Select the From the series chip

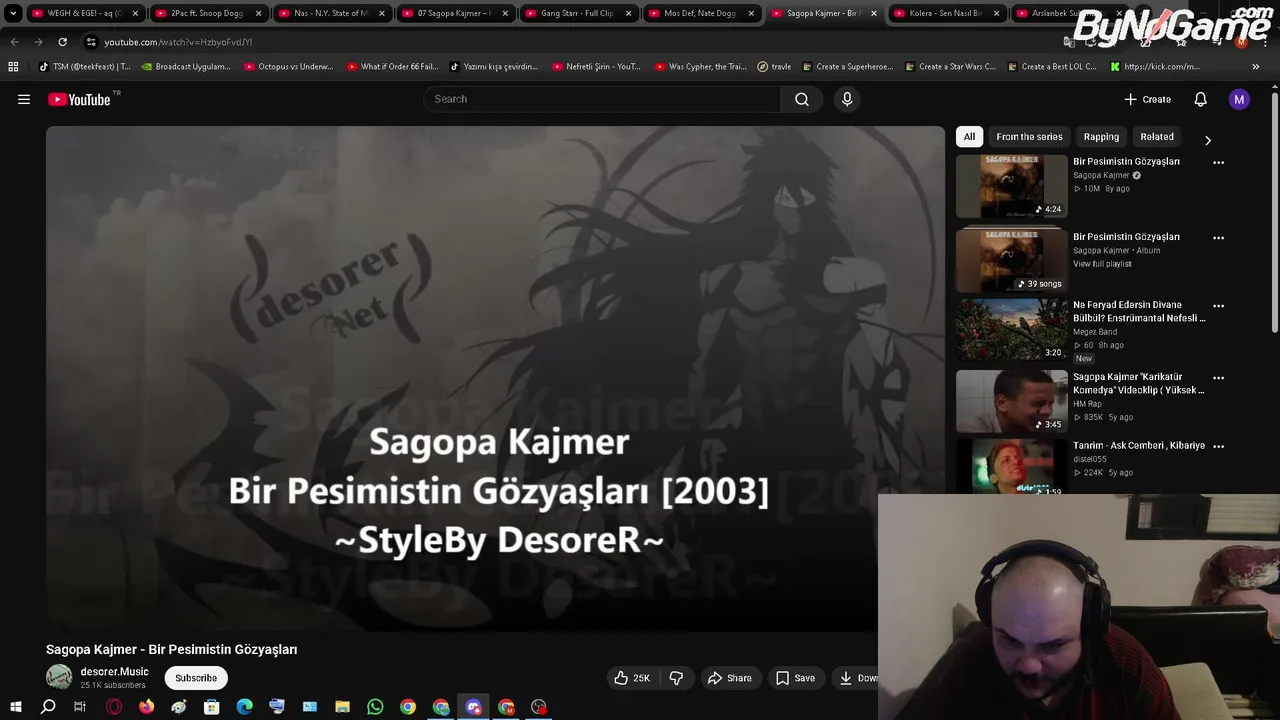(1029, 137)
